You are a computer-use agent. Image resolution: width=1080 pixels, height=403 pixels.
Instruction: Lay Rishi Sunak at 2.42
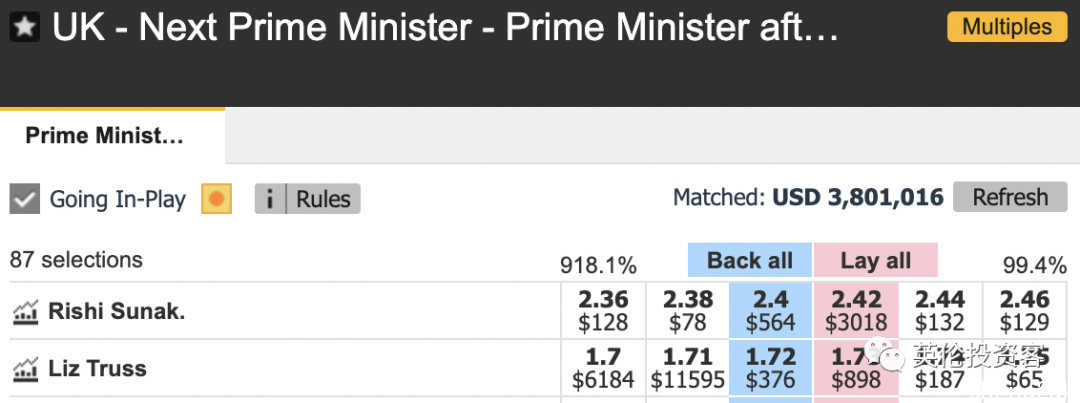(856, 311)
